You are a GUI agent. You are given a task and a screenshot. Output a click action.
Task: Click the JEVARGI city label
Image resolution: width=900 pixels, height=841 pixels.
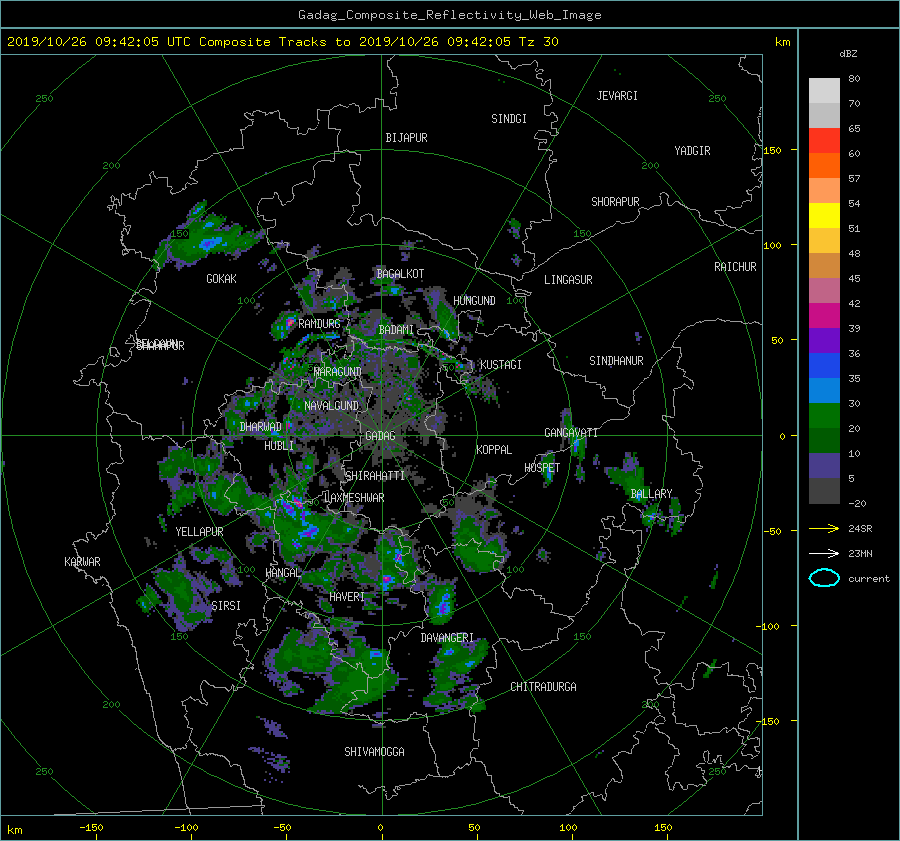tap(617, 96)
